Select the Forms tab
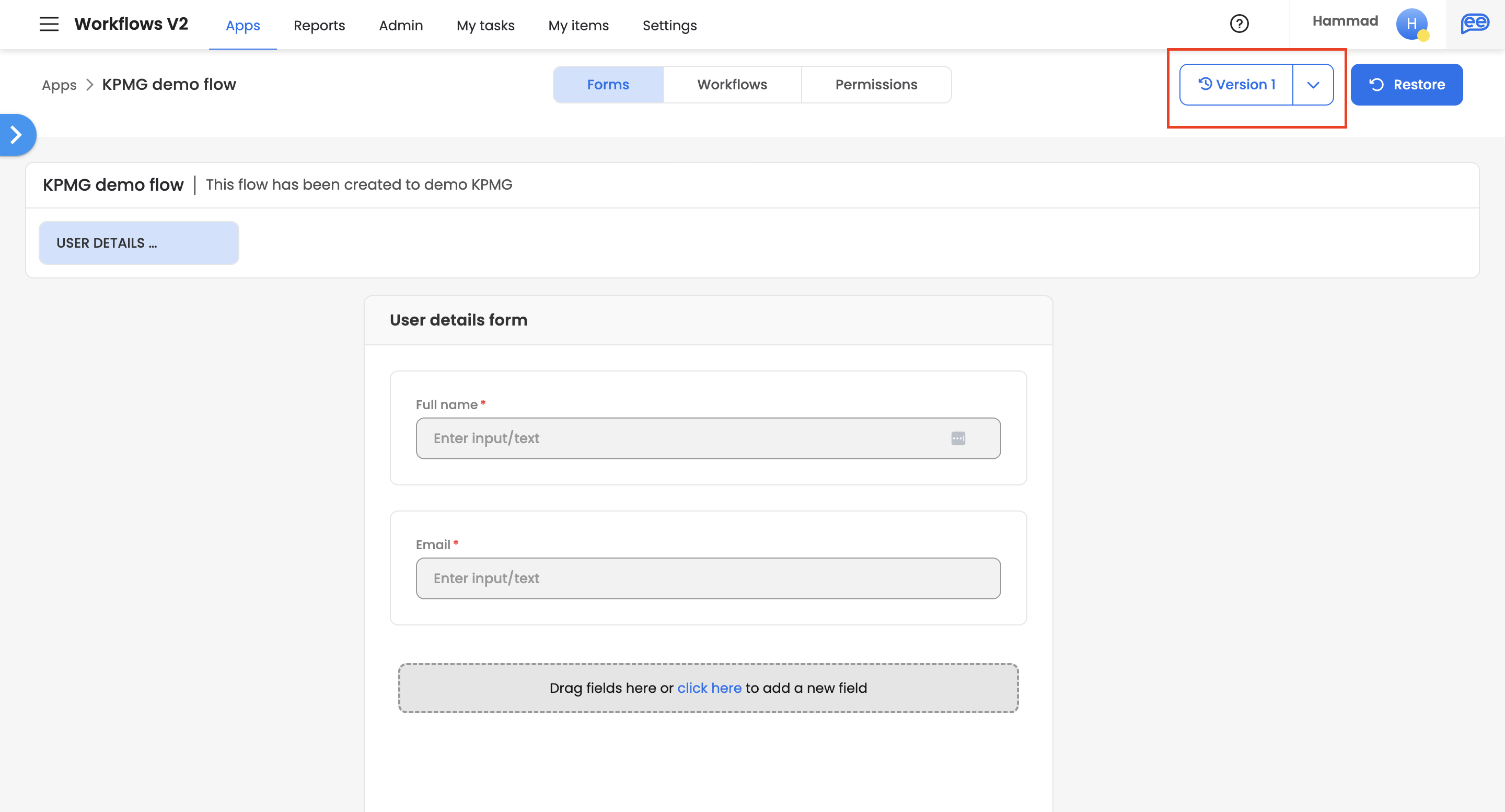1505x812 pixels. click(x=608, y=85)
